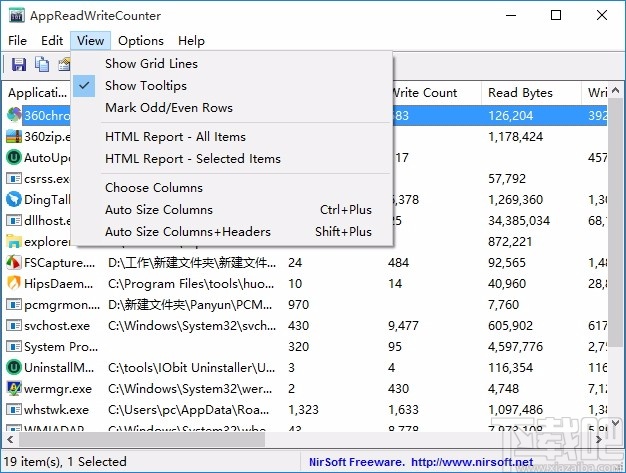
Task: Click the csrss.exe row icon
Action: 14,178
